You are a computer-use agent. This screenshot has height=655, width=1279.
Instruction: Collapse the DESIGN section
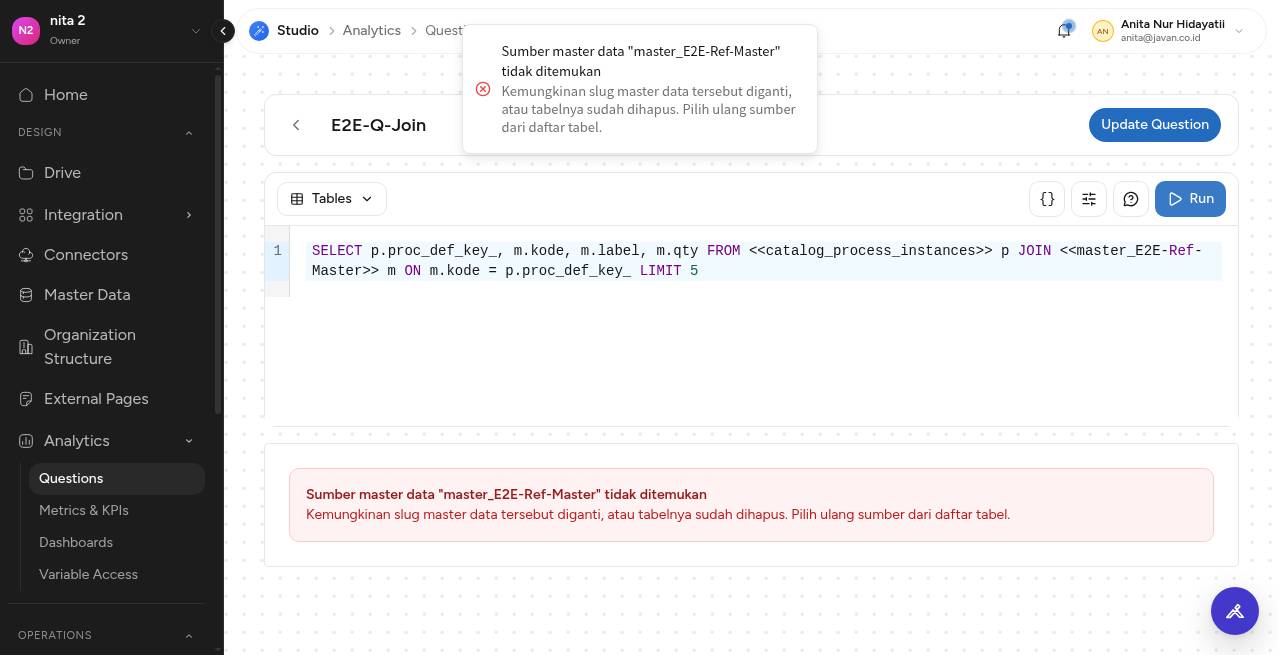pos(188,133)
